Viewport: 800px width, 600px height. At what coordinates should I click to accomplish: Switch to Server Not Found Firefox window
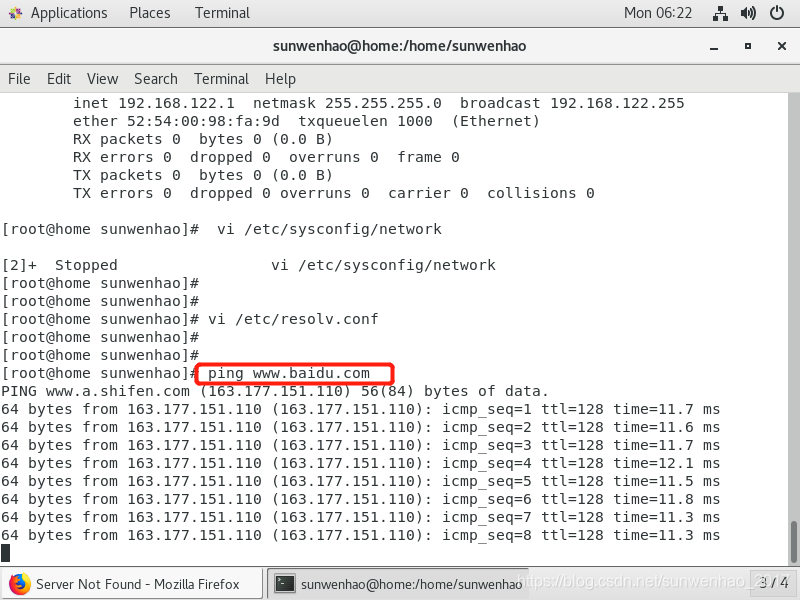[x=132, y=584]
